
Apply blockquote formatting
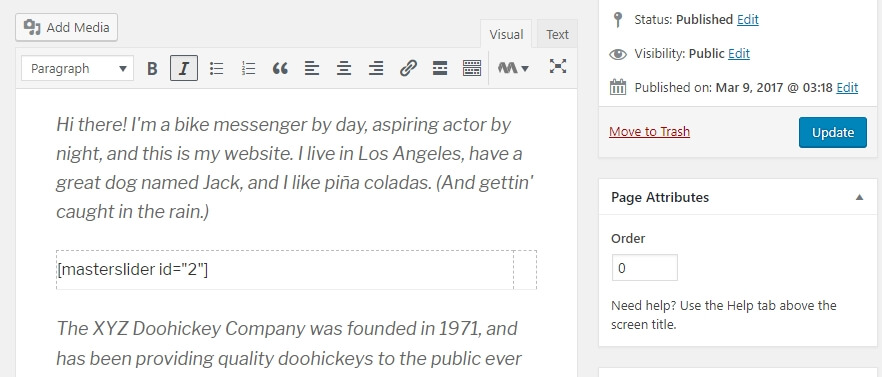[x=280, y=68]
